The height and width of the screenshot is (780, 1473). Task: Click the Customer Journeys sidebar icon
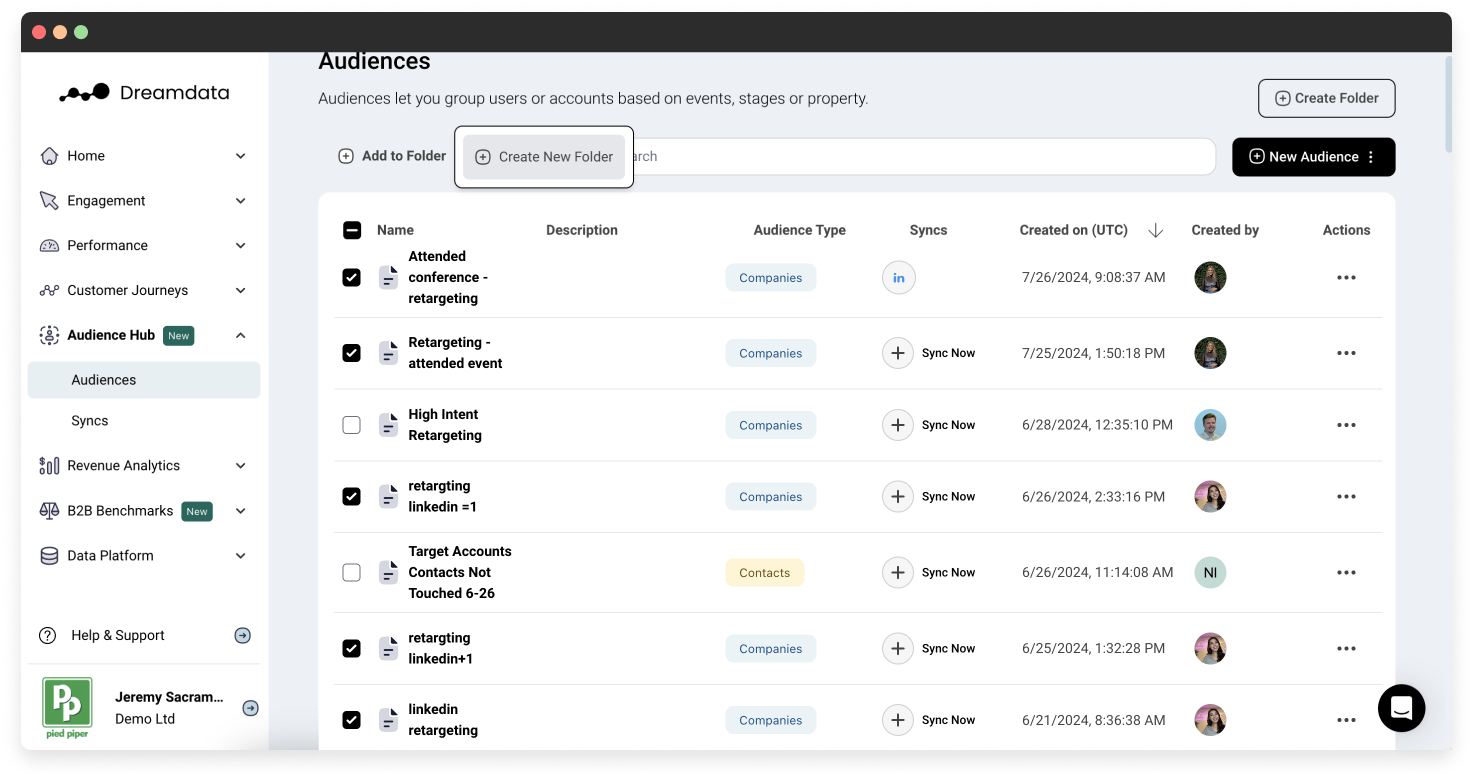48,290
